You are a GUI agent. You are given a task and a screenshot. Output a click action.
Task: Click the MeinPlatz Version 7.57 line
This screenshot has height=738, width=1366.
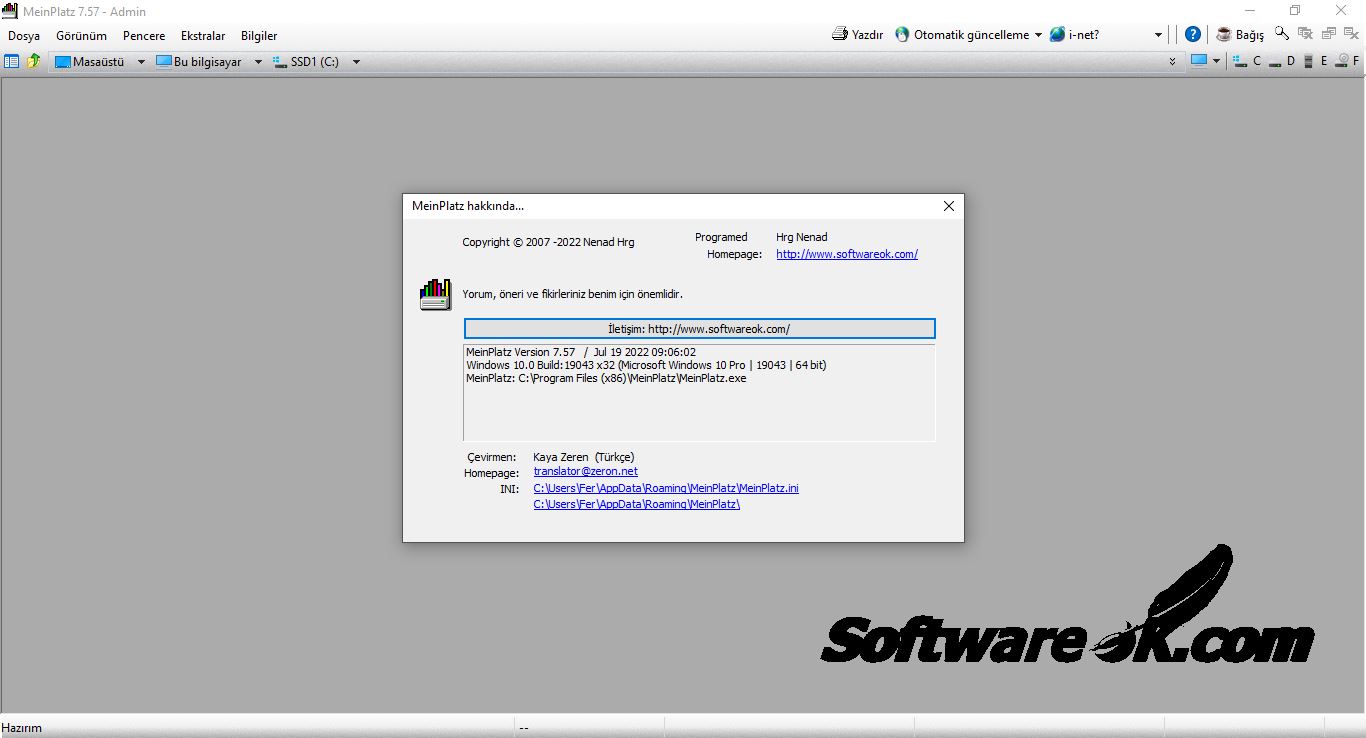point(581,352)
